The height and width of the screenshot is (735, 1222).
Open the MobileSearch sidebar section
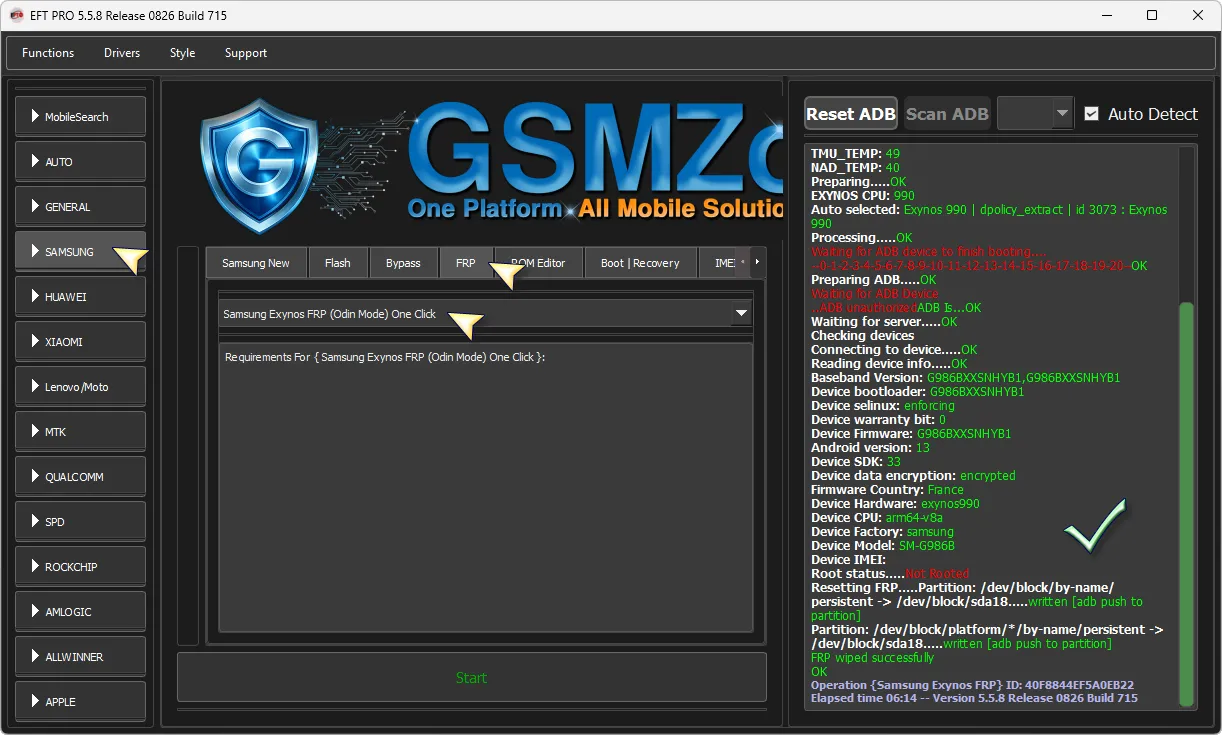pyautogui.click(x=80, y=117)
